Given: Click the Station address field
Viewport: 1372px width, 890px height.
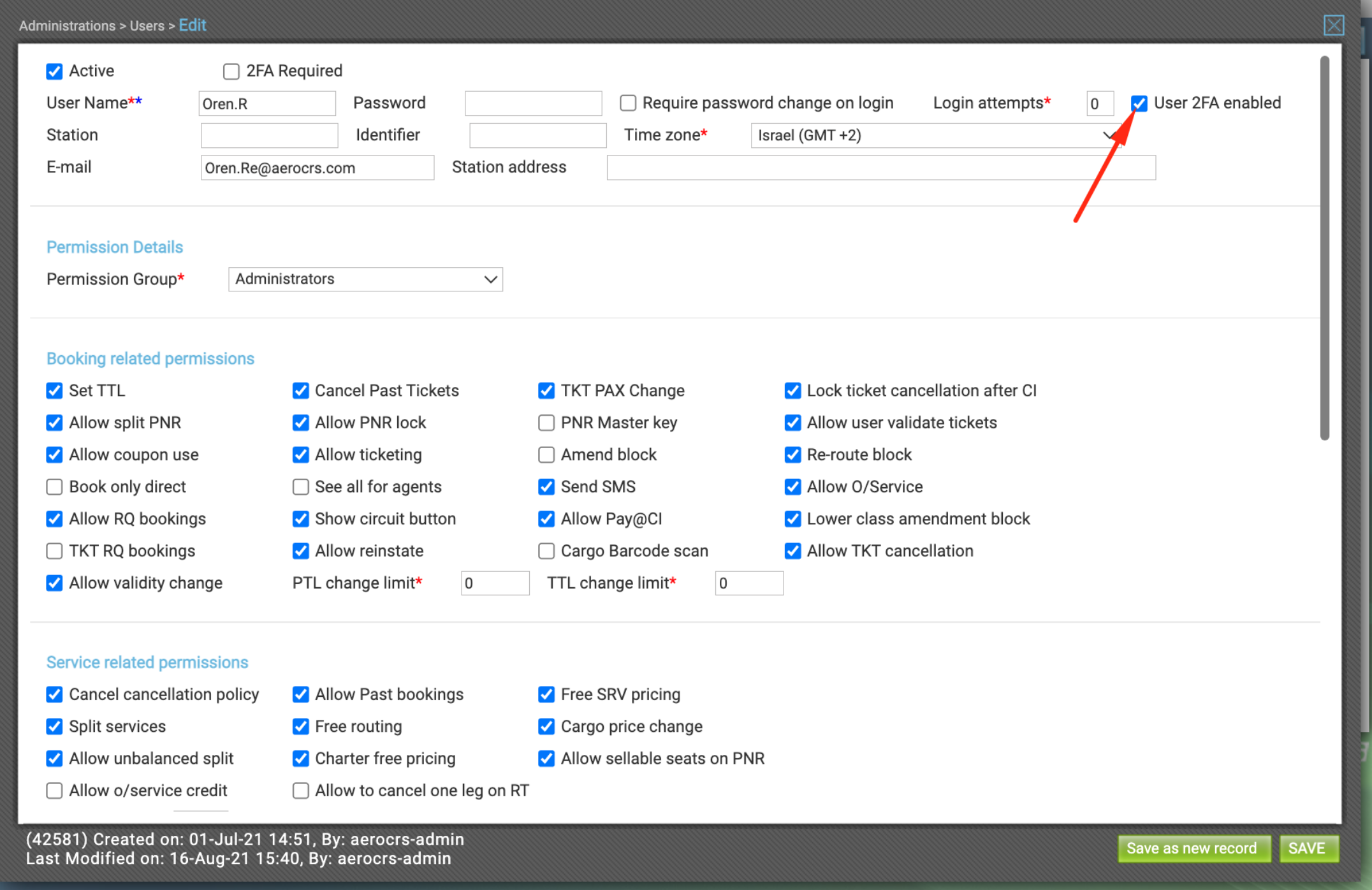Looking at the screenshot, I should tap(881, 168).
